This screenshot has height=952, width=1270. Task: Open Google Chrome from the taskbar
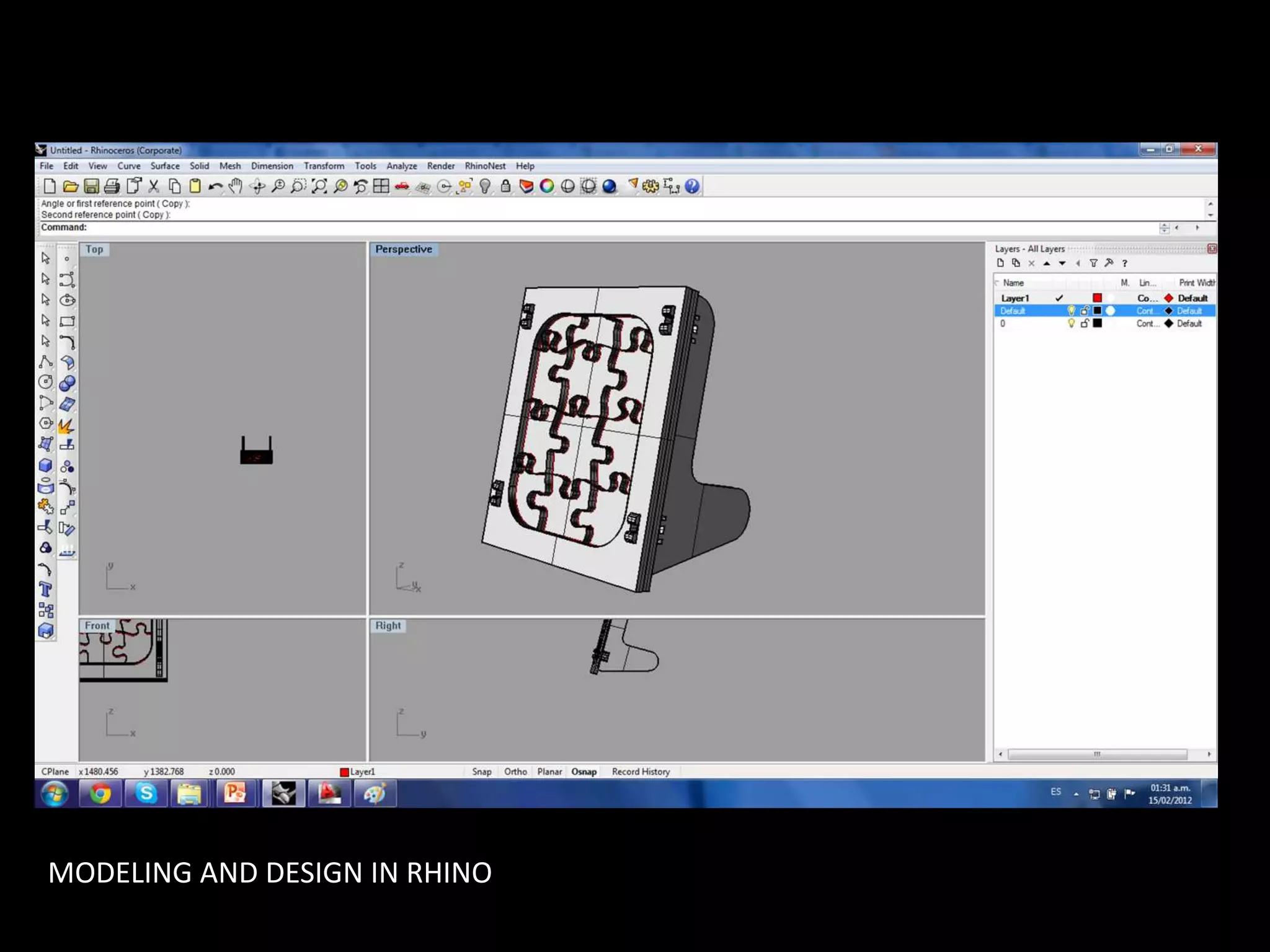point(100,794)
